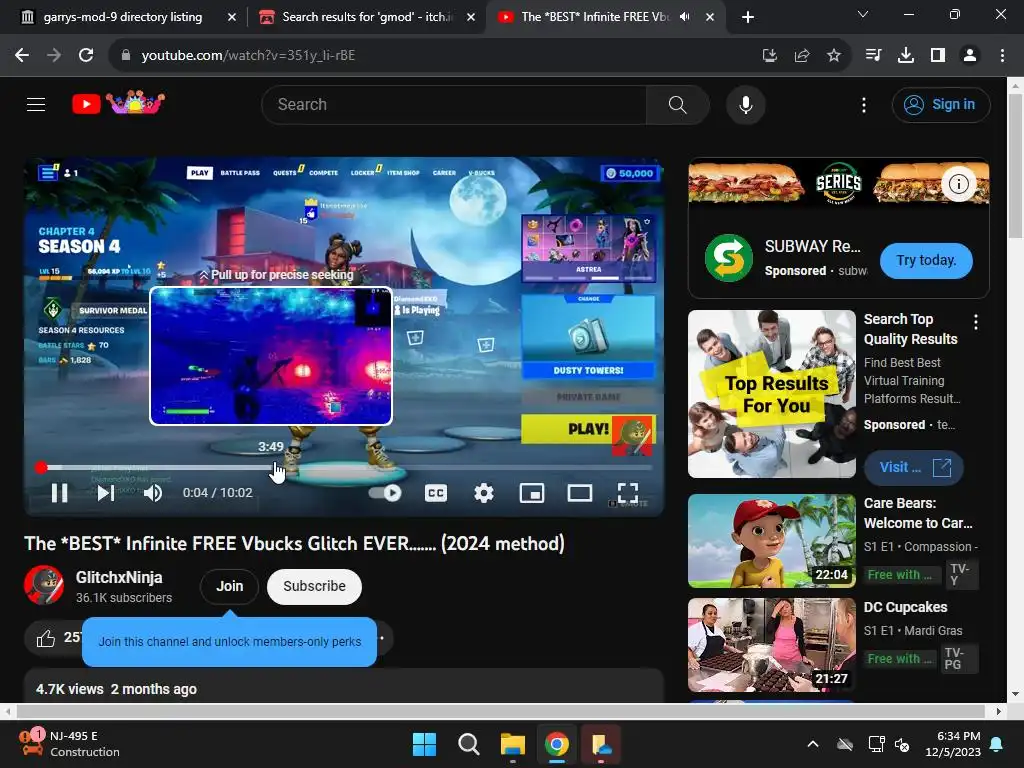Viewport: 1024px width, 768px height.
Task: Select the YouTube Vbucks video tab
Action: pos(594,17)
